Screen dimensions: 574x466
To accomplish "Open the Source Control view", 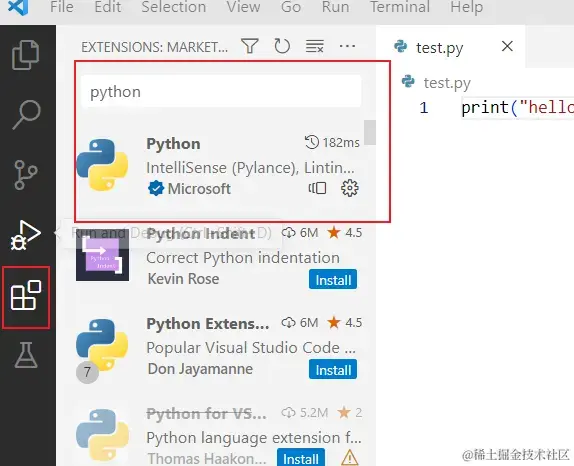I will point(26,175).
